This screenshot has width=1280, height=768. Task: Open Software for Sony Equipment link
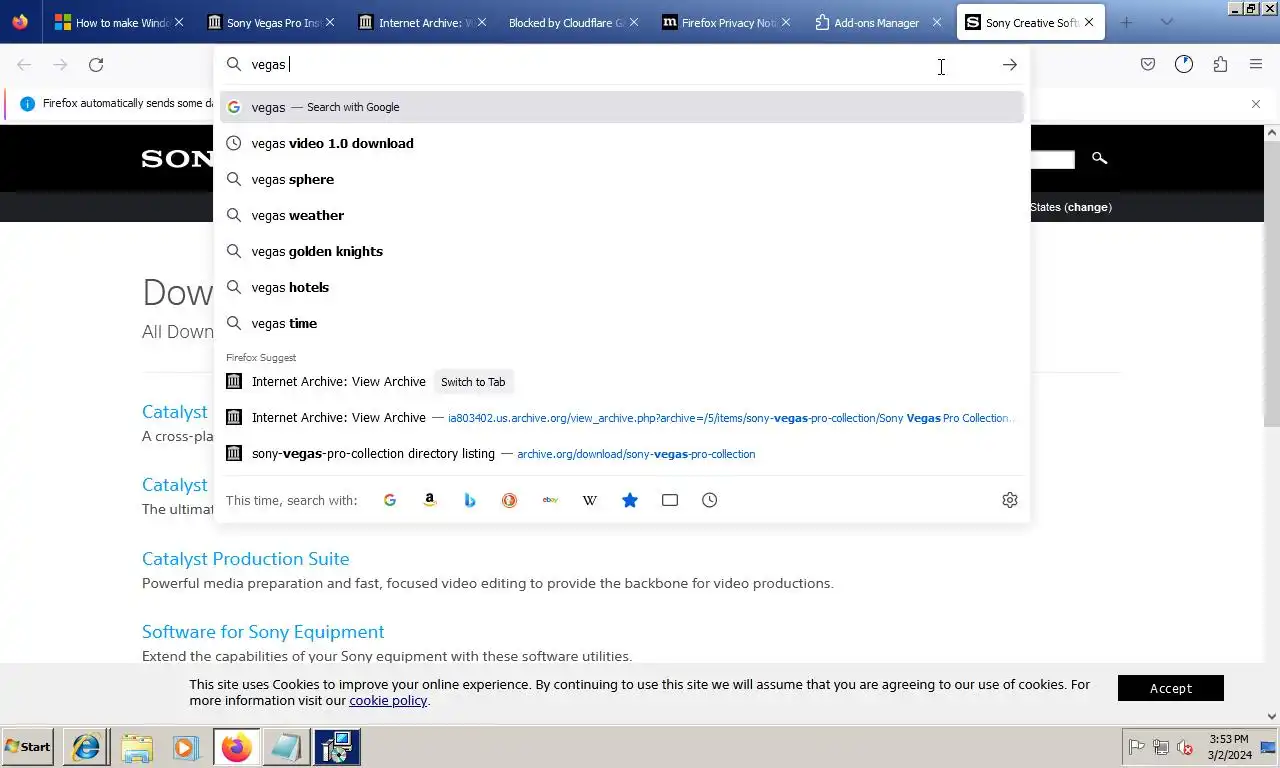263,631
